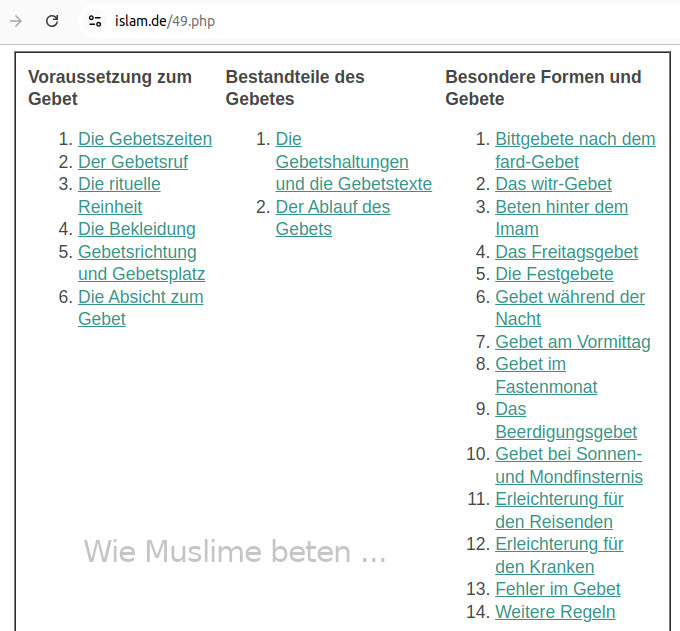Open Die Absicht zum Gebet link
The image size is (680, 631).
pyautogui.click(x=141, y=308)
